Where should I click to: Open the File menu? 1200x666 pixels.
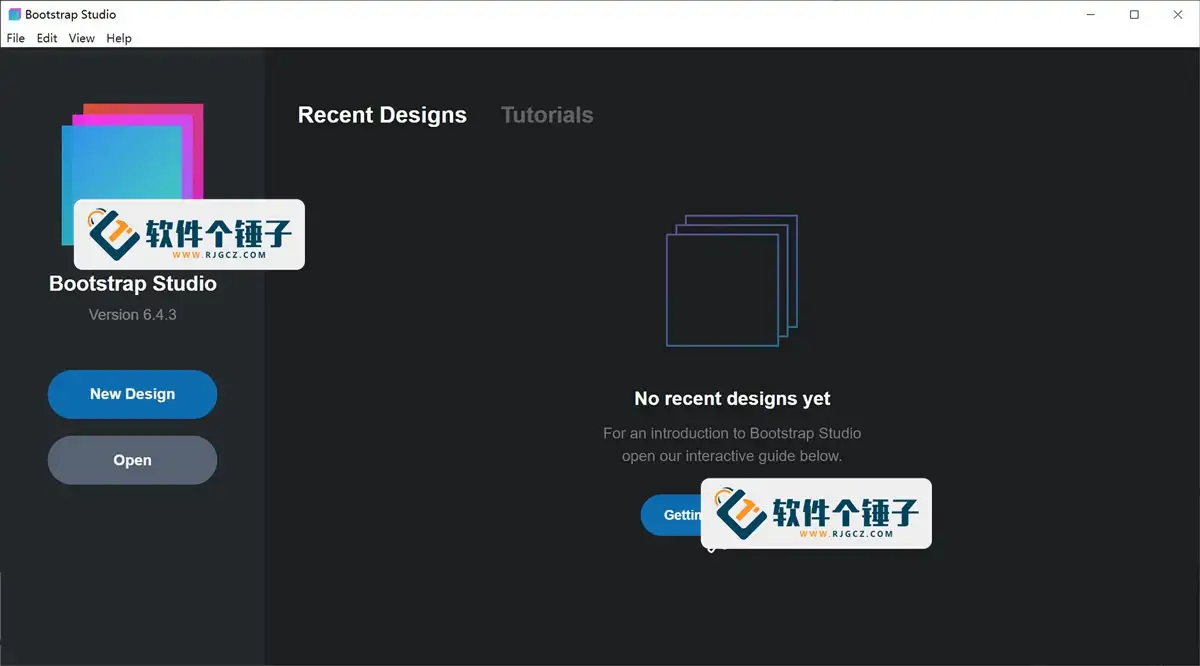(16, 38)
